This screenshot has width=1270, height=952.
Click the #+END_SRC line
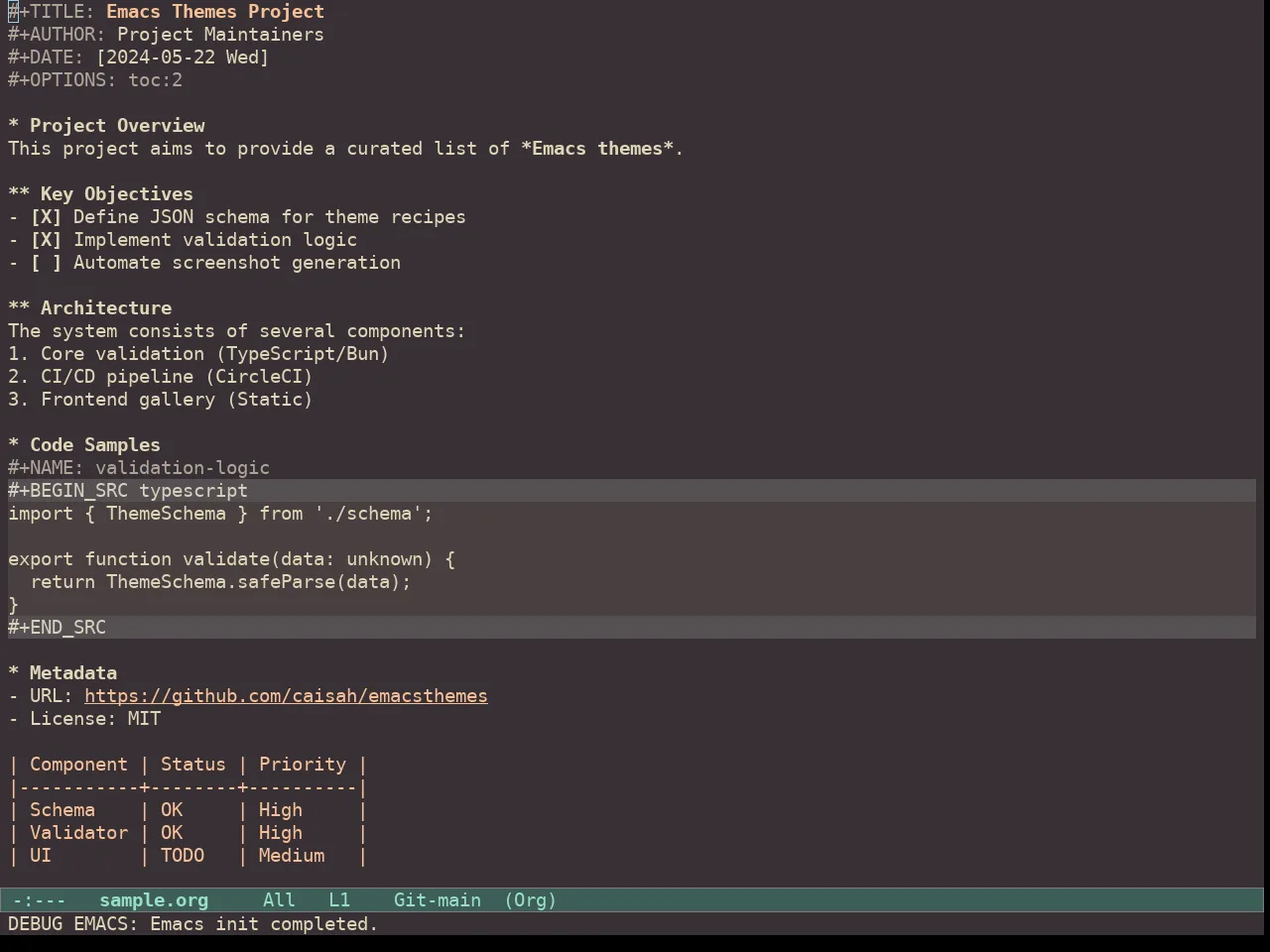632,628
